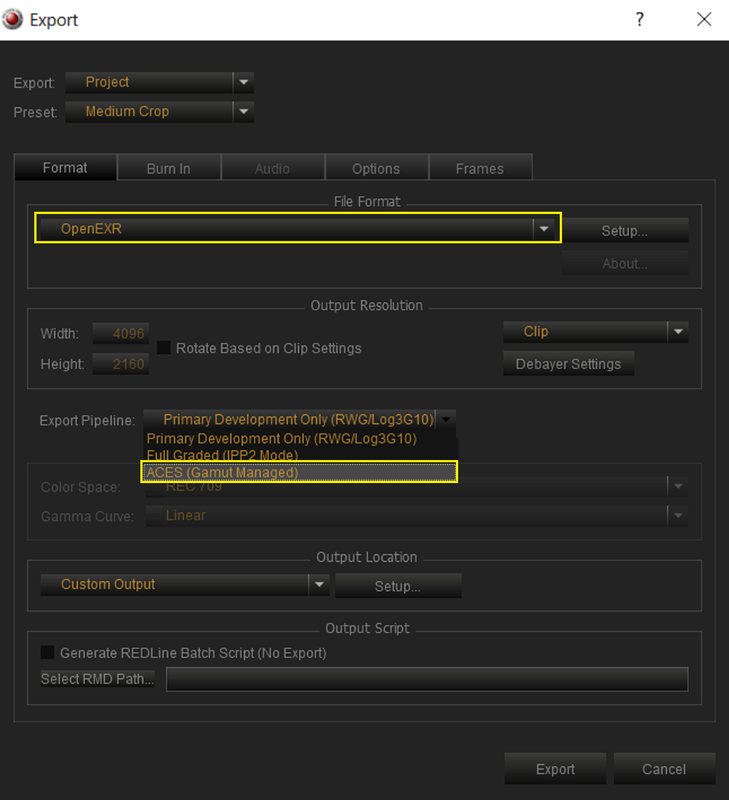Click the REDCINE-X app icon in title bar
This screenshot has width=729, height=800.
tap(12, 19)
